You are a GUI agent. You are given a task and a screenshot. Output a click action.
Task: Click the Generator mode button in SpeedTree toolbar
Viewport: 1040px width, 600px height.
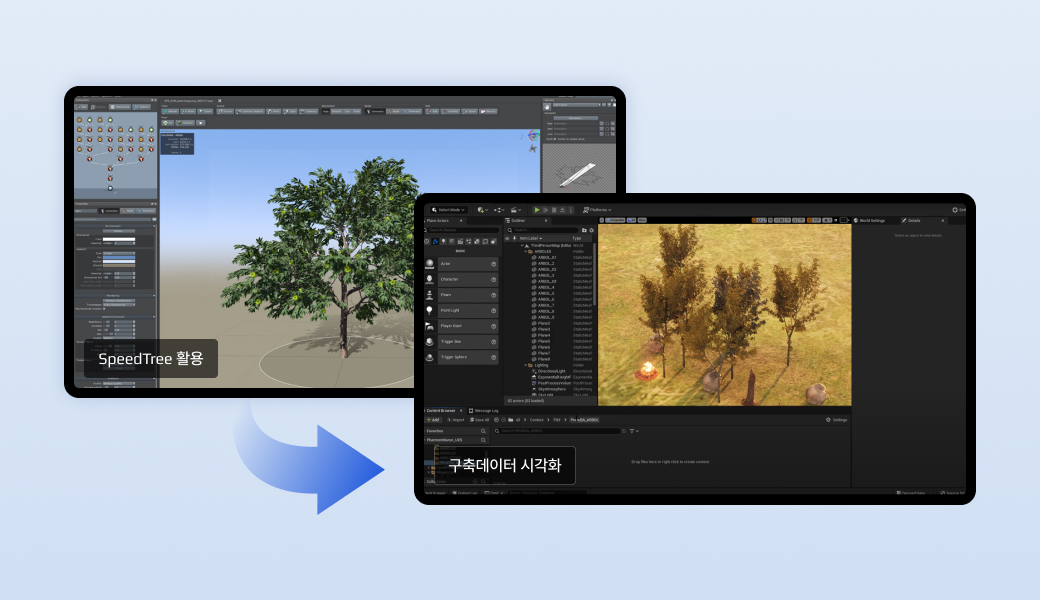pyautogui.click(x=375, y=111)
